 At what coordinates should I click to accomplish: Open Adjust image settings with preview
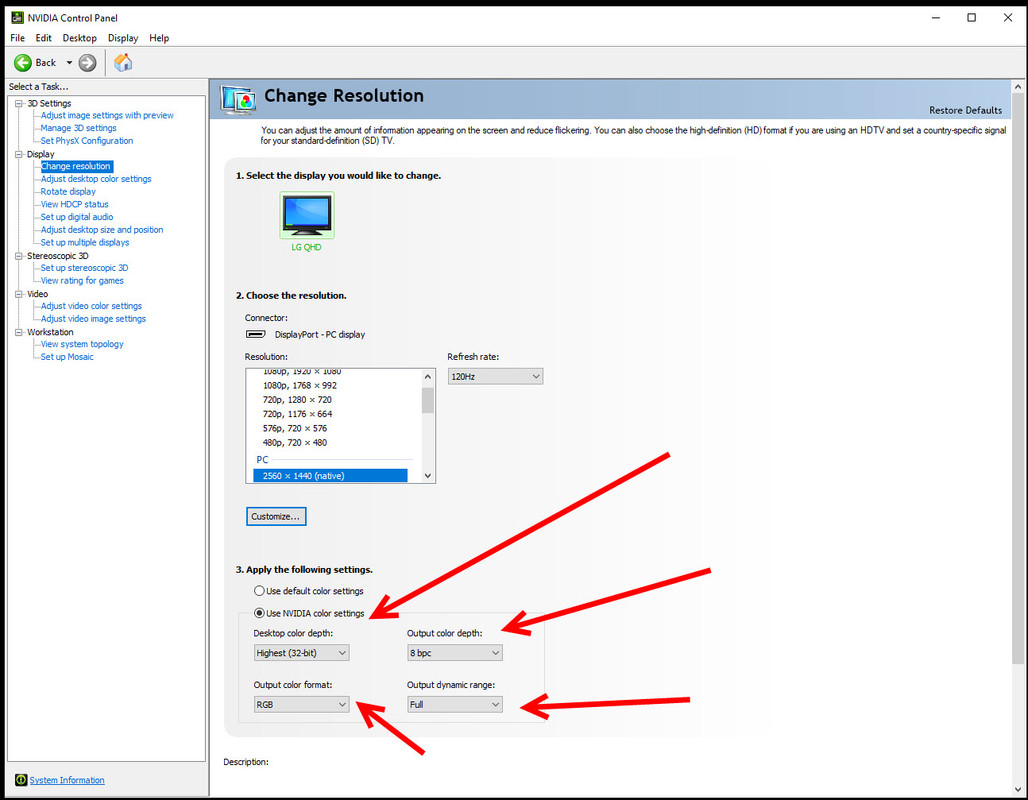coord(107,115)
